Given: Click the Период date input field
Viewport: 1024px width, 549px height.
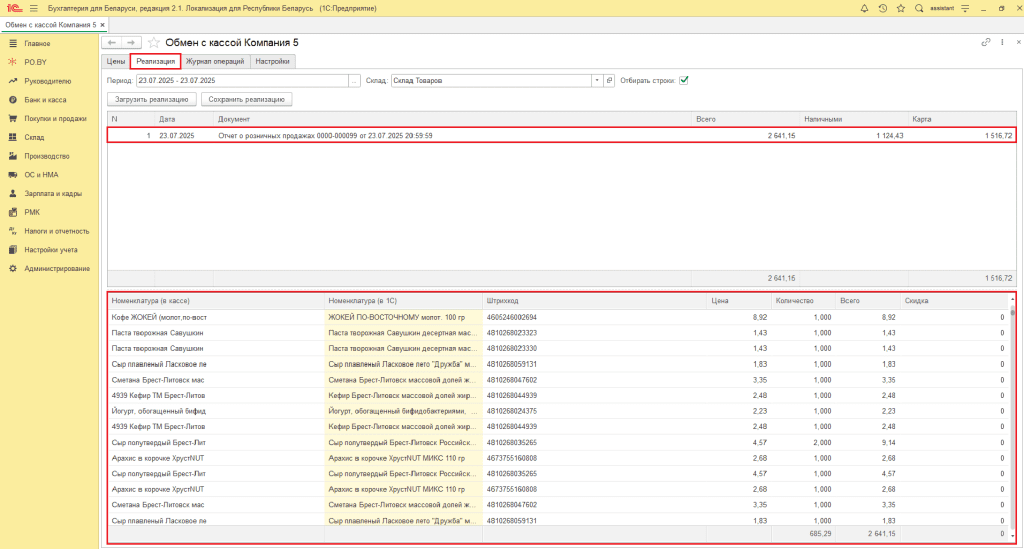Looking at the screenshot, I should click(242, 80).
